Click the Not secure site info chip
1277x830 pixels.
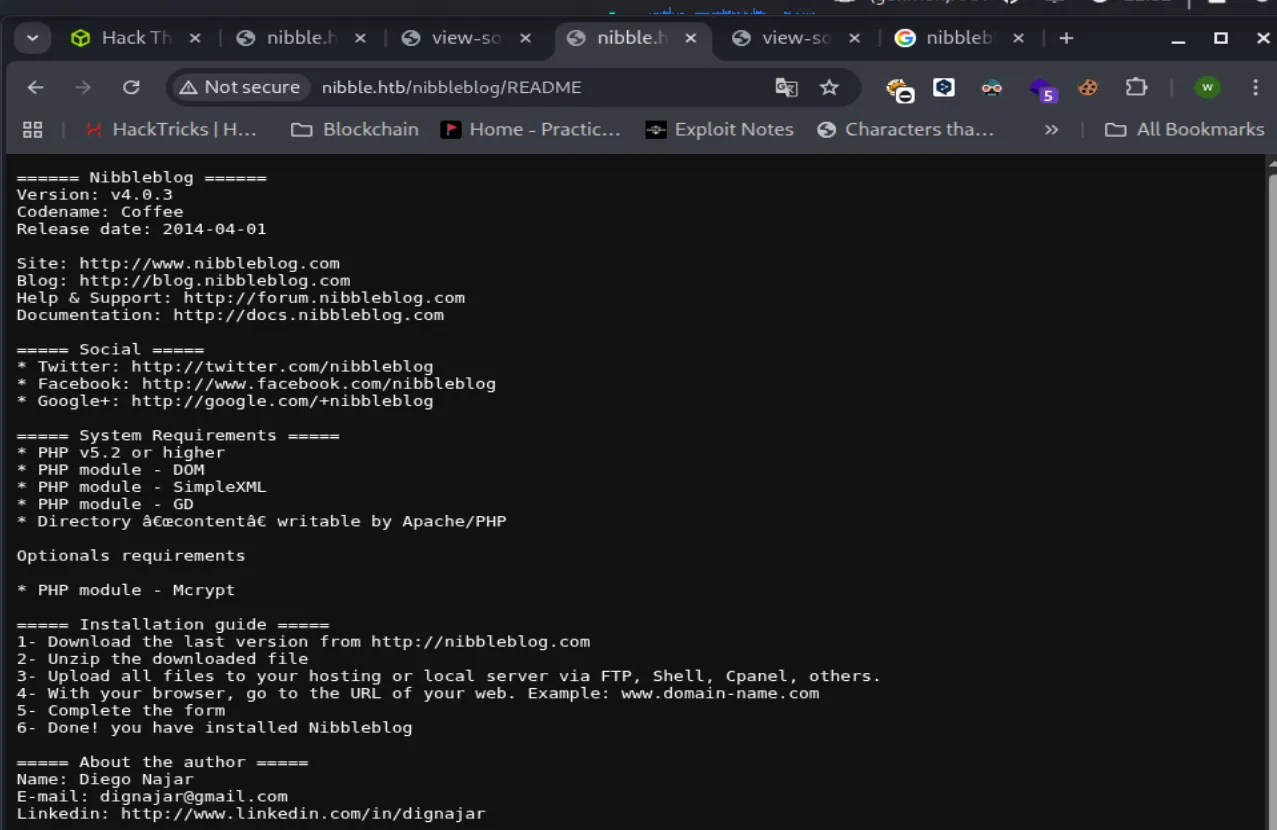click(240, 88)
